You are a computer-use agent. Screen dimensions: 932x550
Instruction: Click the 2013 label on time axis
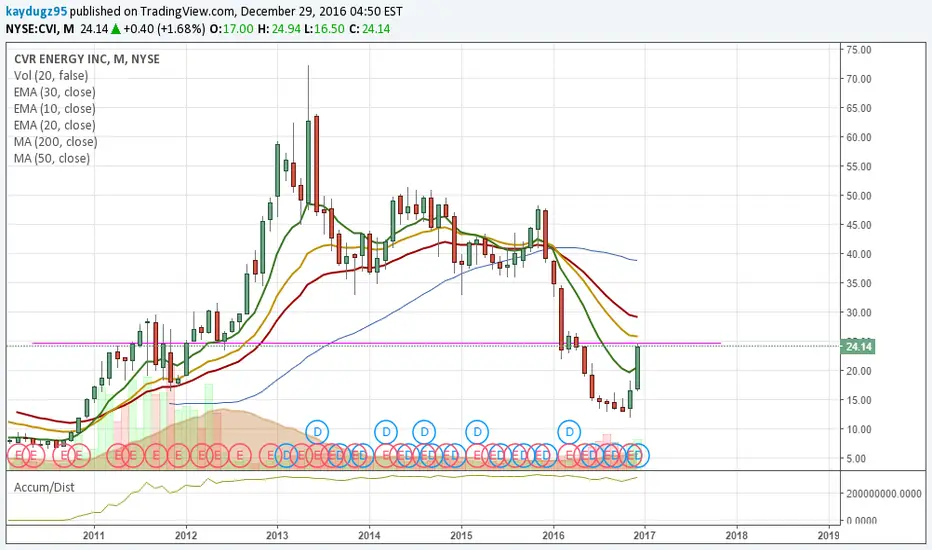point(277,535)
